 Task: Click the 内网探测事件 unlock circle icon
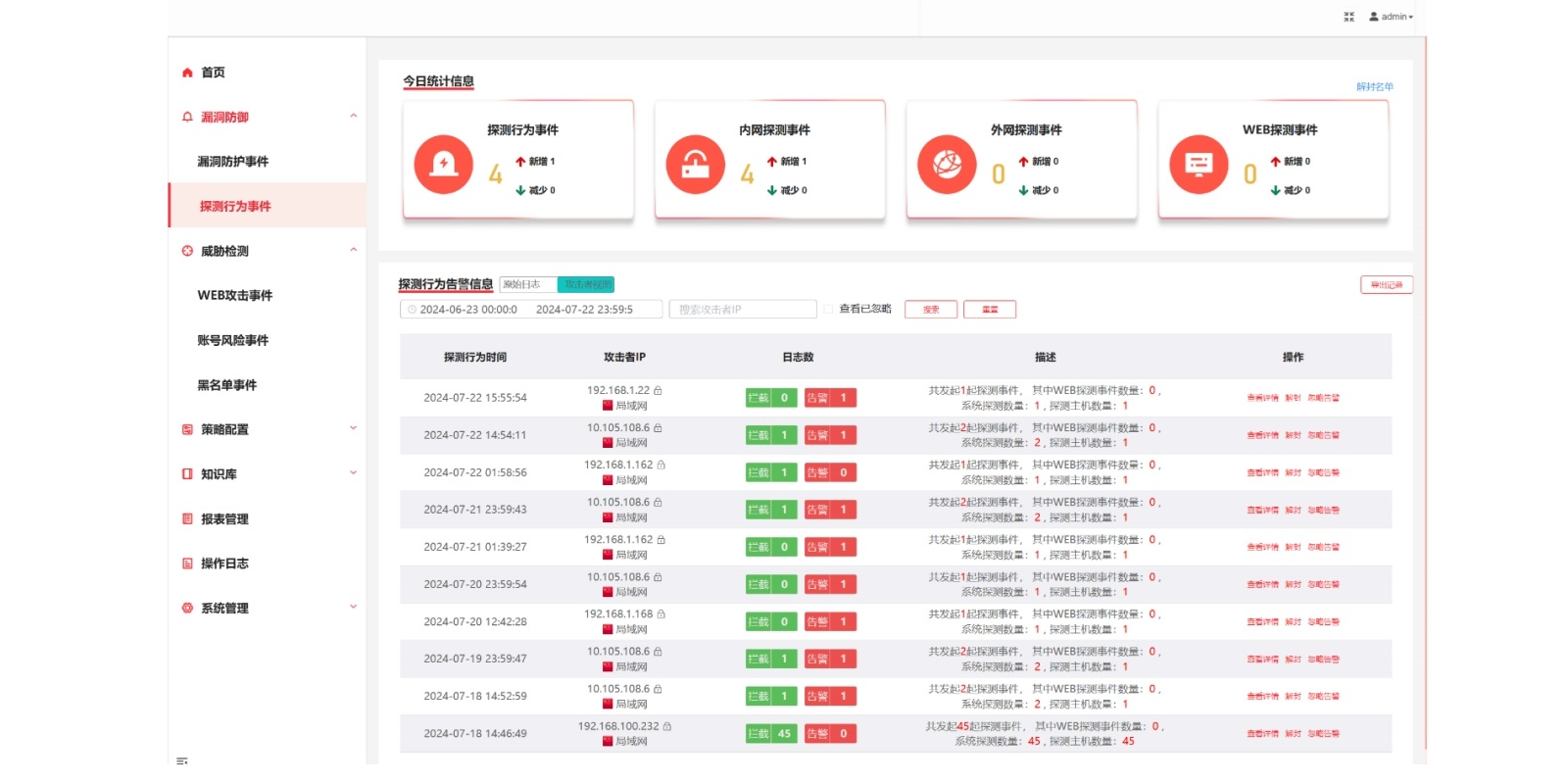[696, 165]
